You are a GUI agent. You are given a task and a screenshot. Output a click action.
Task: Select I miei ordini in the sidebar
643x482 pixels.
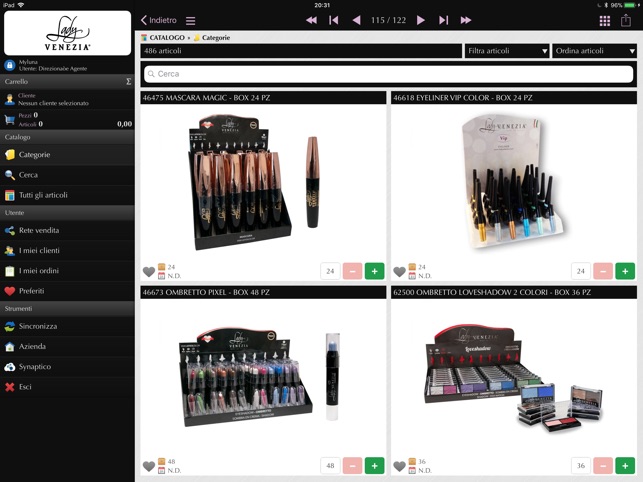coord(67,271)
